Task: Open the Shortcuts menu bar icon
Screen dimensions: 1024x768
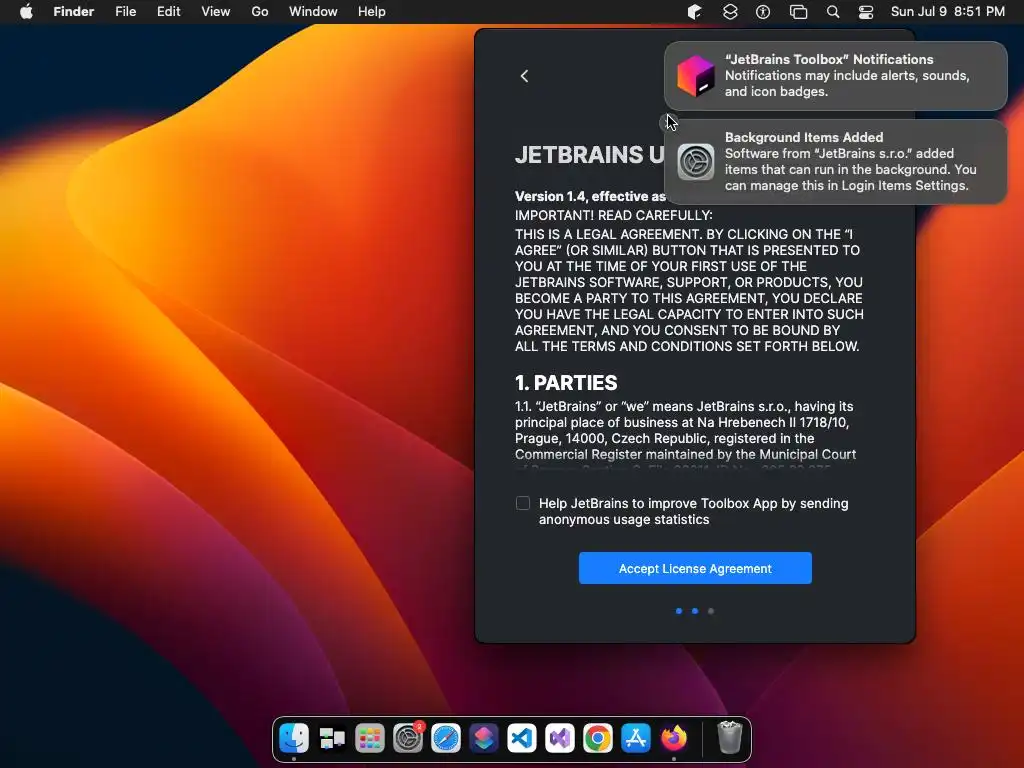Action: [x=729, y=12]
